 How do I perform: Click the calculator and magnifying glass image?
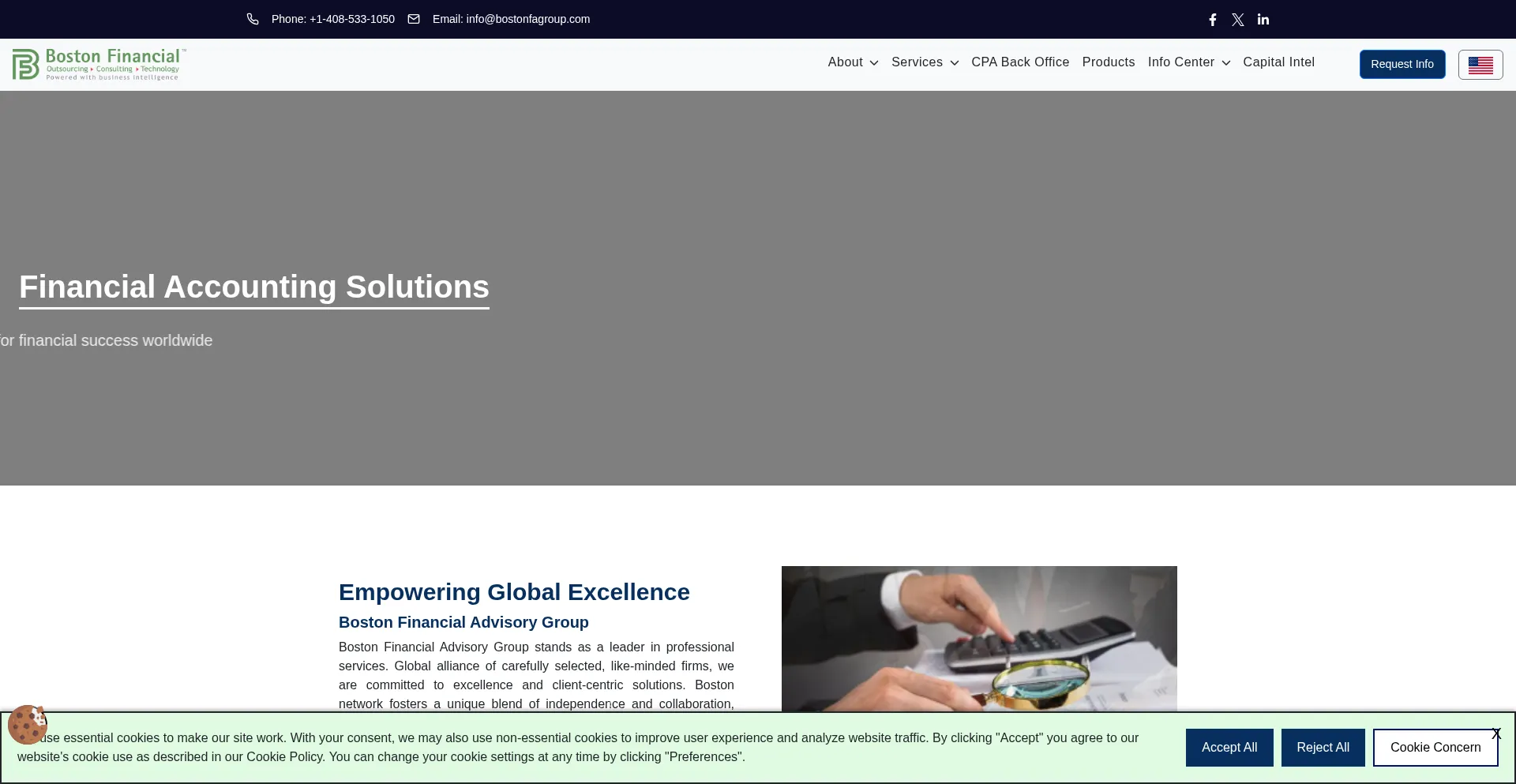pos(979,638)
